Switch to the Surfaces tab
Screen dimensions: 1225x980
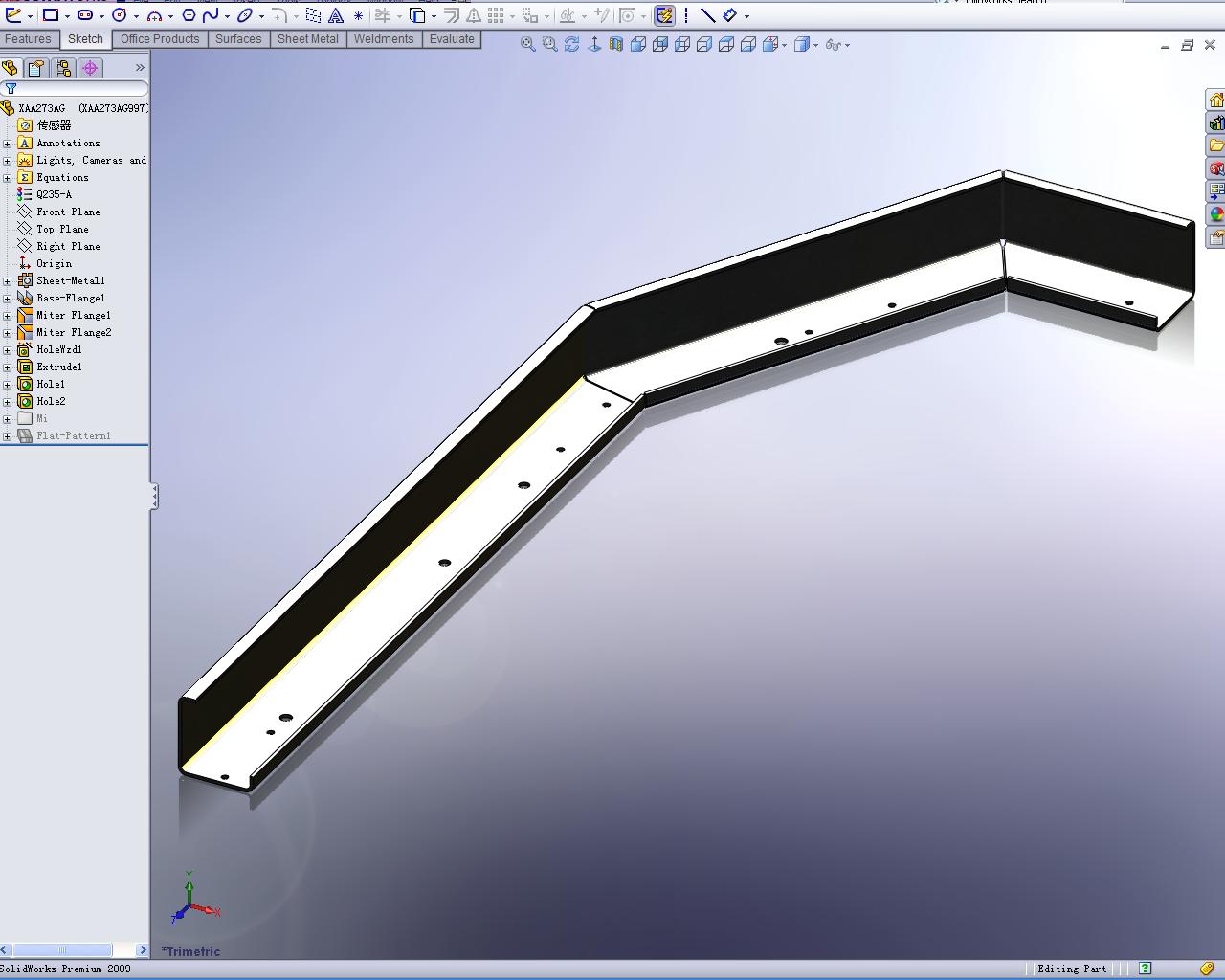(238, 39)
